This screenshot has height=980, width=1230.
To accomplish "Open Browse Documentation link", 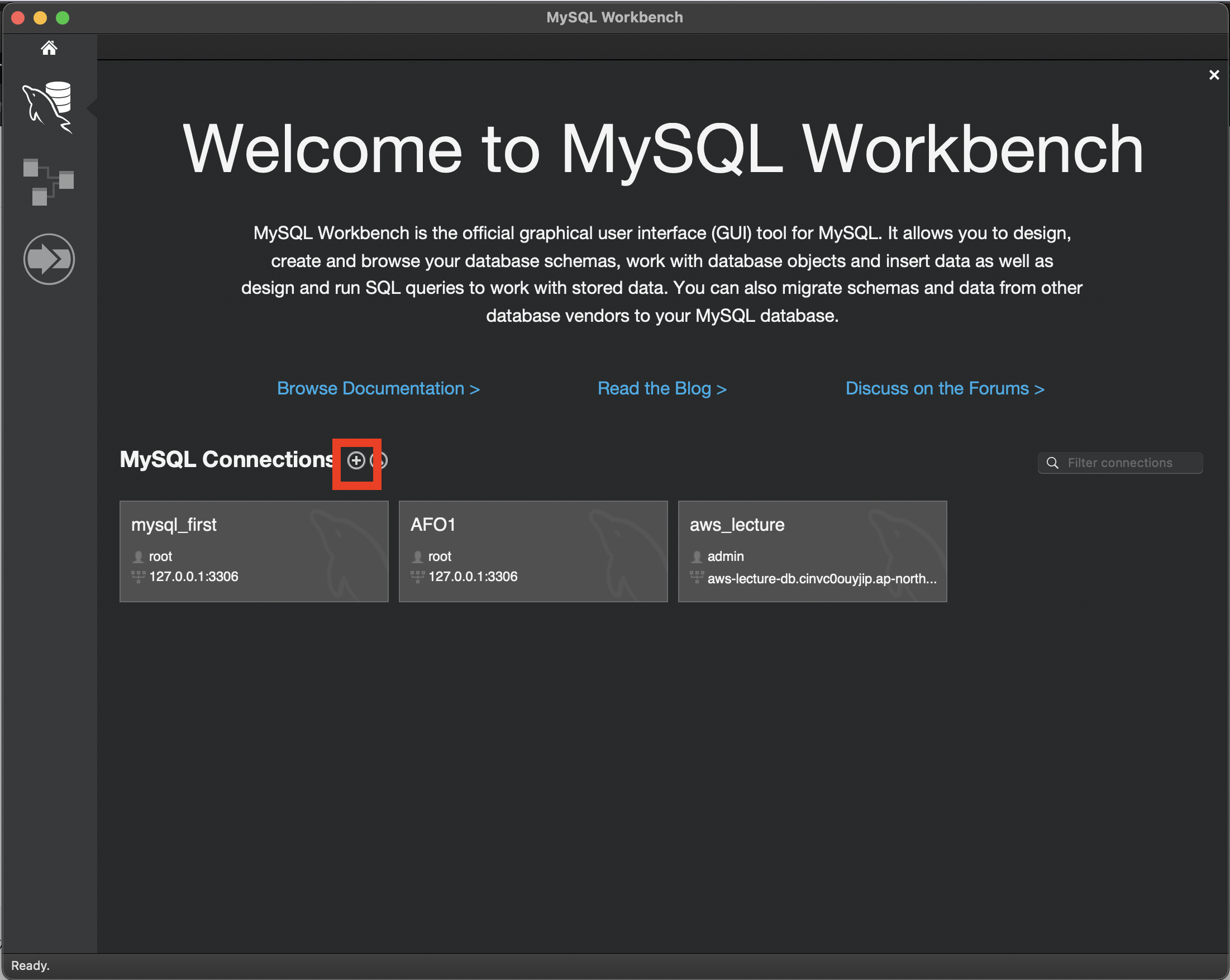I will point(378,389).
